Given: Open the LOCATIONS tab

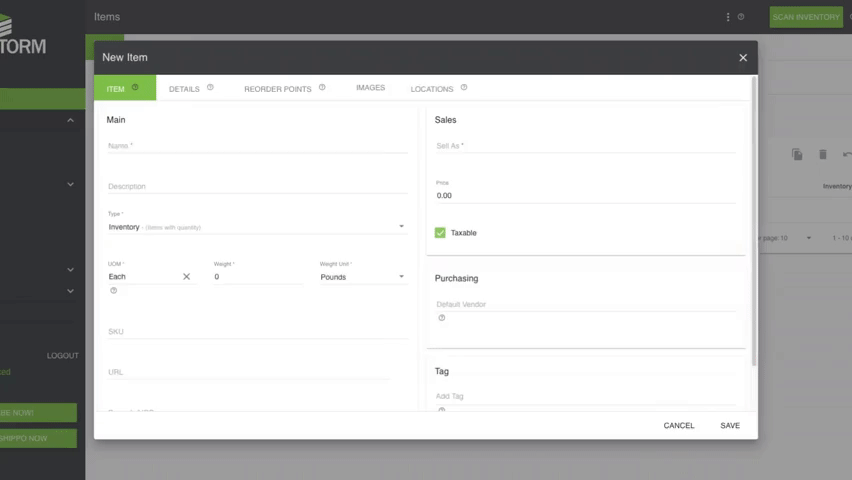Looking at the screenshot, I should [432, 89].
